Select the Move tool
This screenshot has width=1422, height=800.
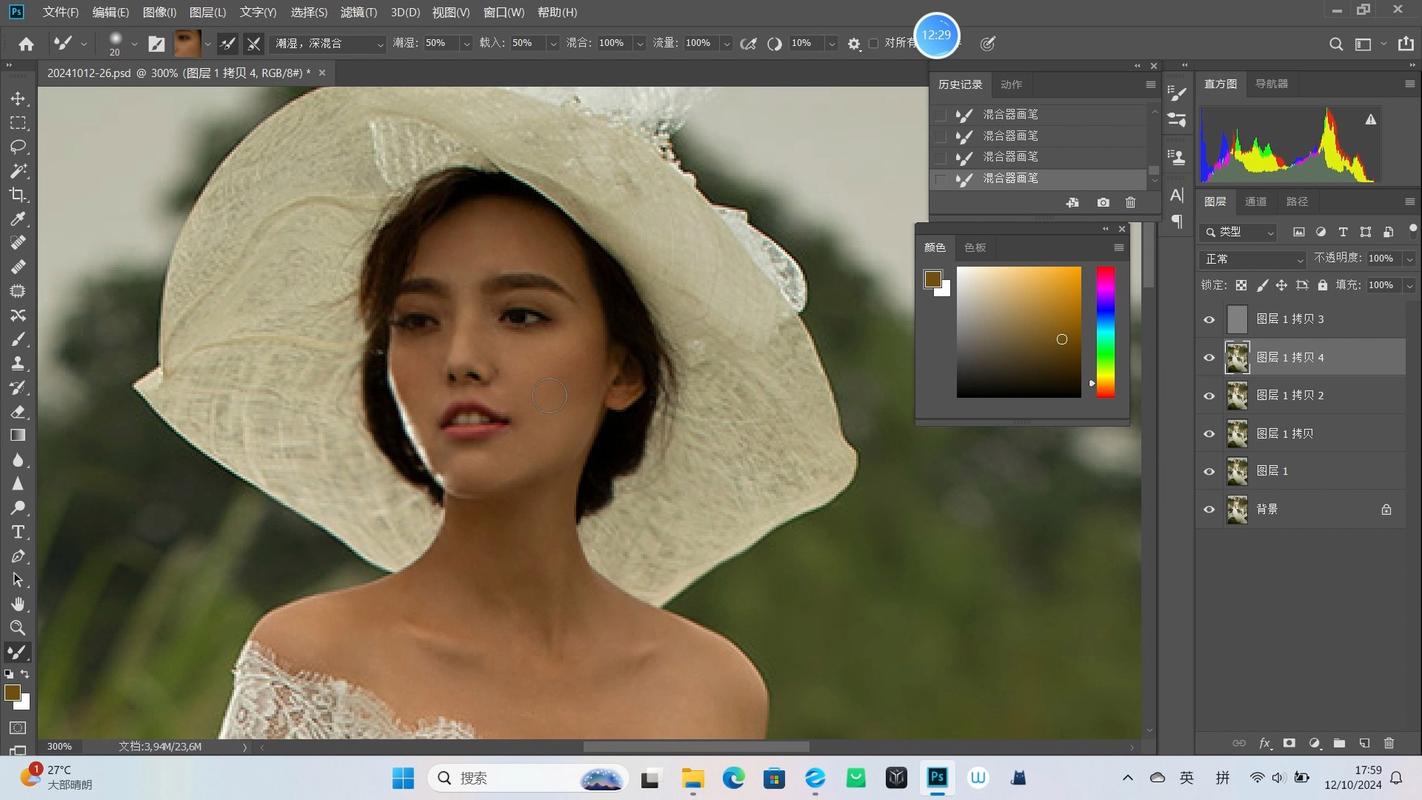point(18,98)
